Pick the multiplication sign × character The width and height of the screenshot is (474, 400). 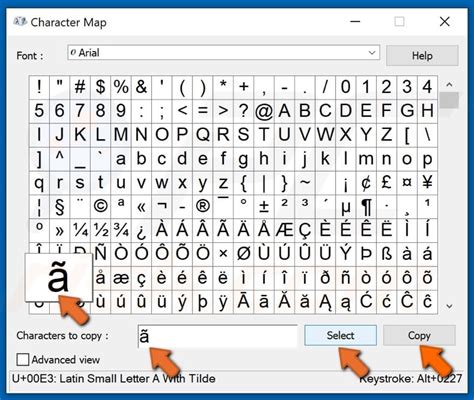(223, 255)
